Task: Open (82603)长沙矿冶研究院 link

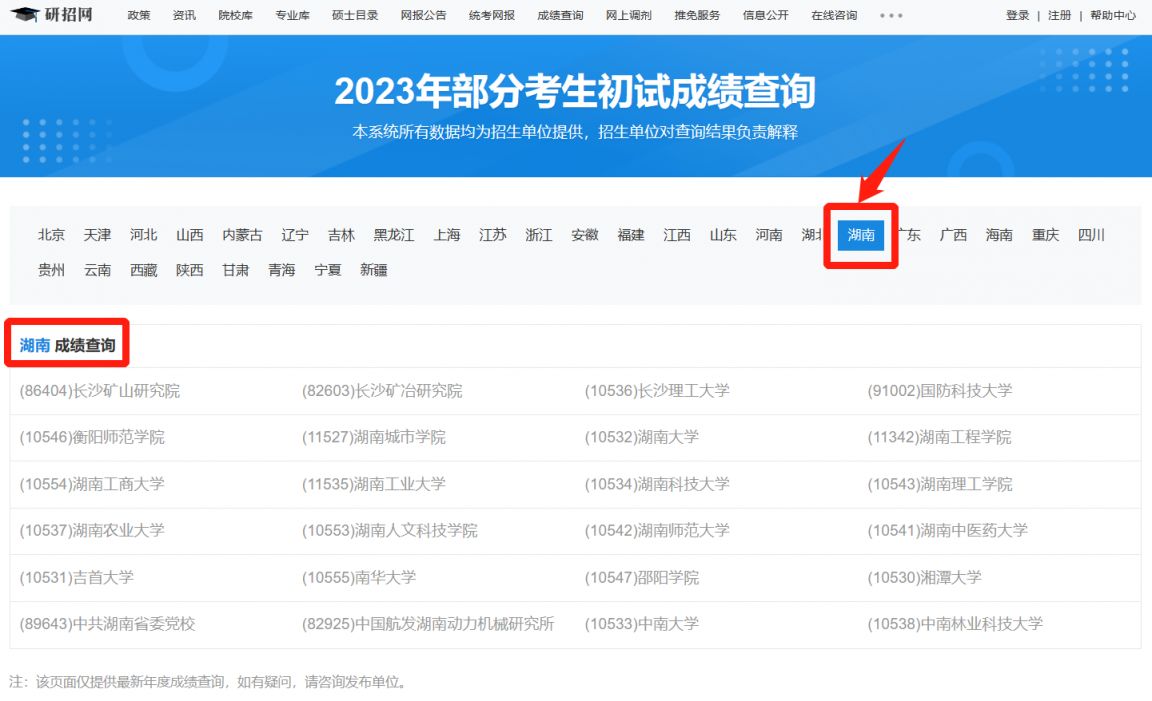Action: (382, 391)
